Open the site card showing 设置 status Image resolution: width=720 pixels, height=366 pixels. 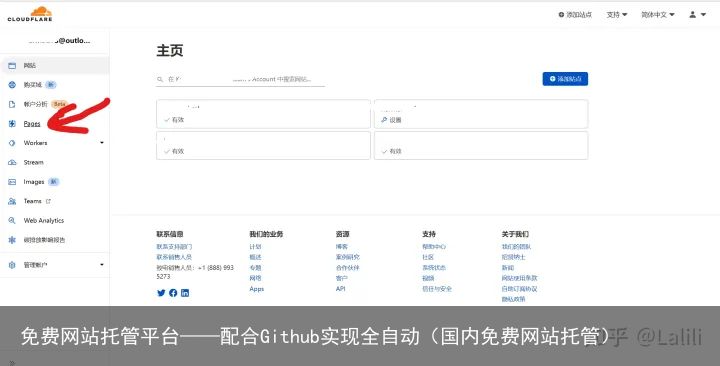pyautogui.click(x=481, y=114)
